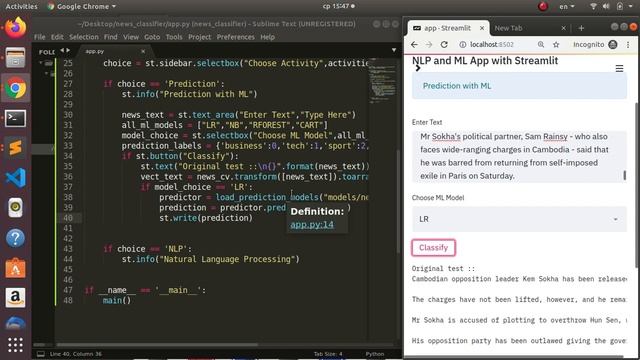Image resolution: width=640 pixels, height=360 pixels.
Task: Open the Tools menu
Action: point(174,37)
